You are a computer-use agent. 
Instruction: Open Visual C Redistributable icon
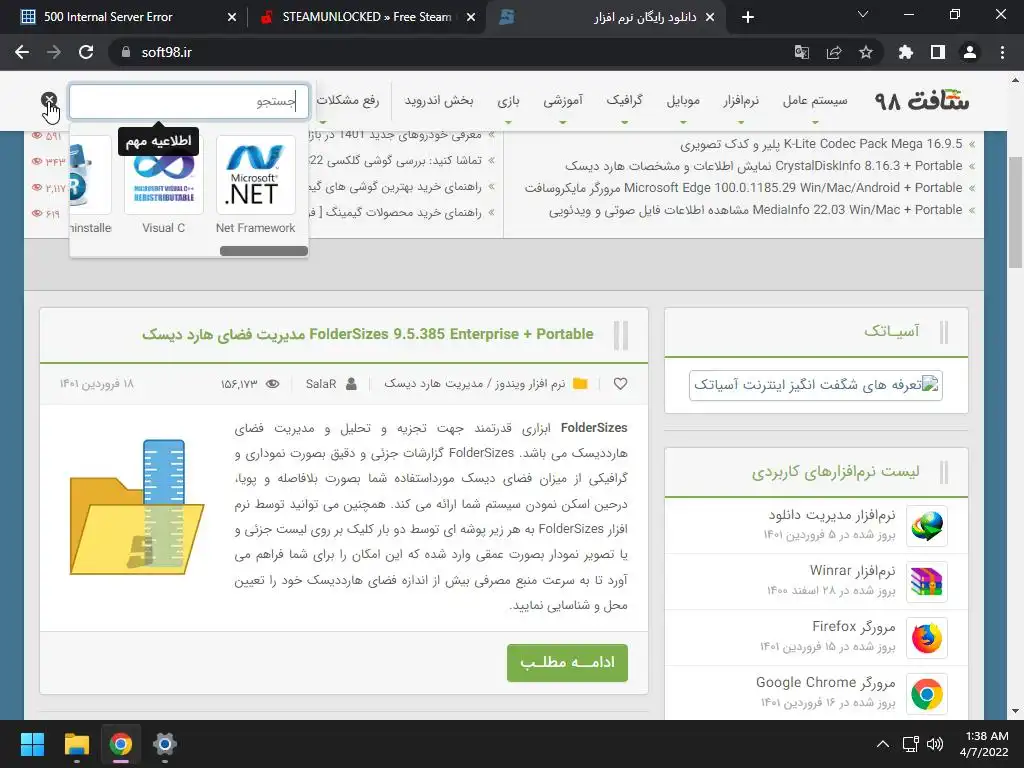pos(164,175)
